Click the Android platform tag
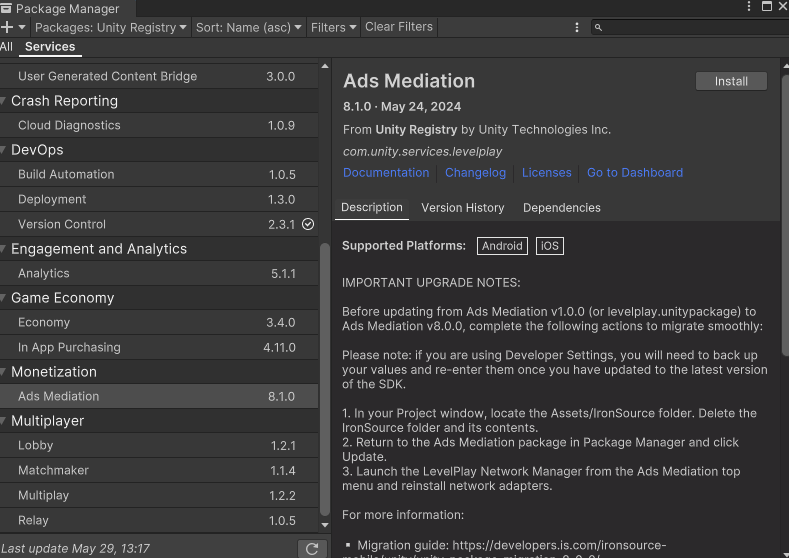 502,246
